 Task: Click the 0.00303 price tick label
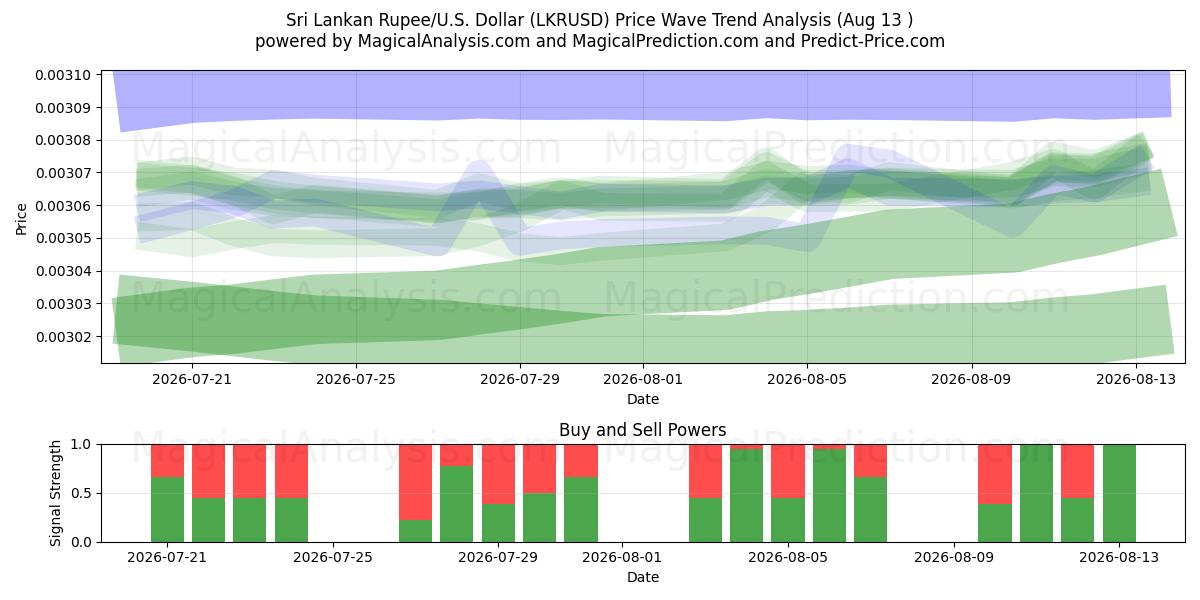click(64, 304)
